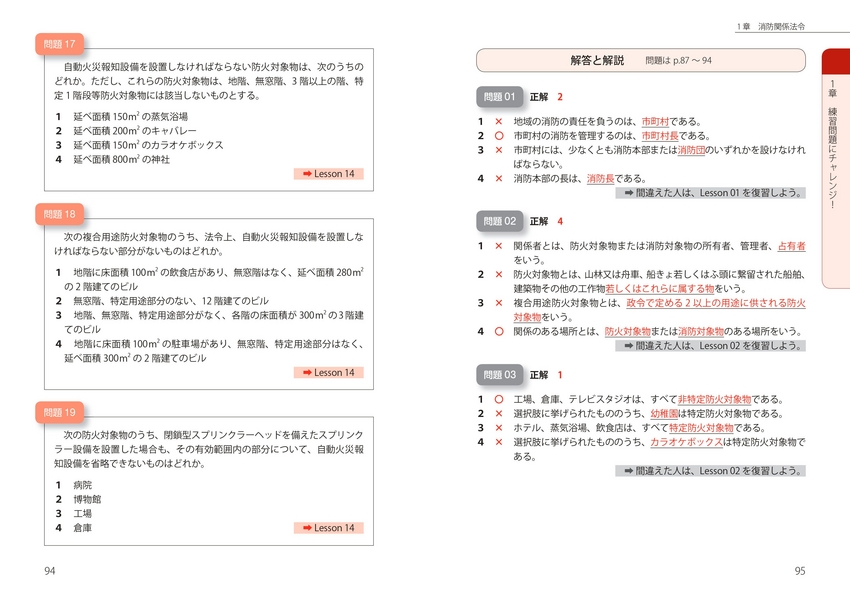Click the 解答と解説 heading banner
Viewport: 850px width, 602px height.
point(641,60)
